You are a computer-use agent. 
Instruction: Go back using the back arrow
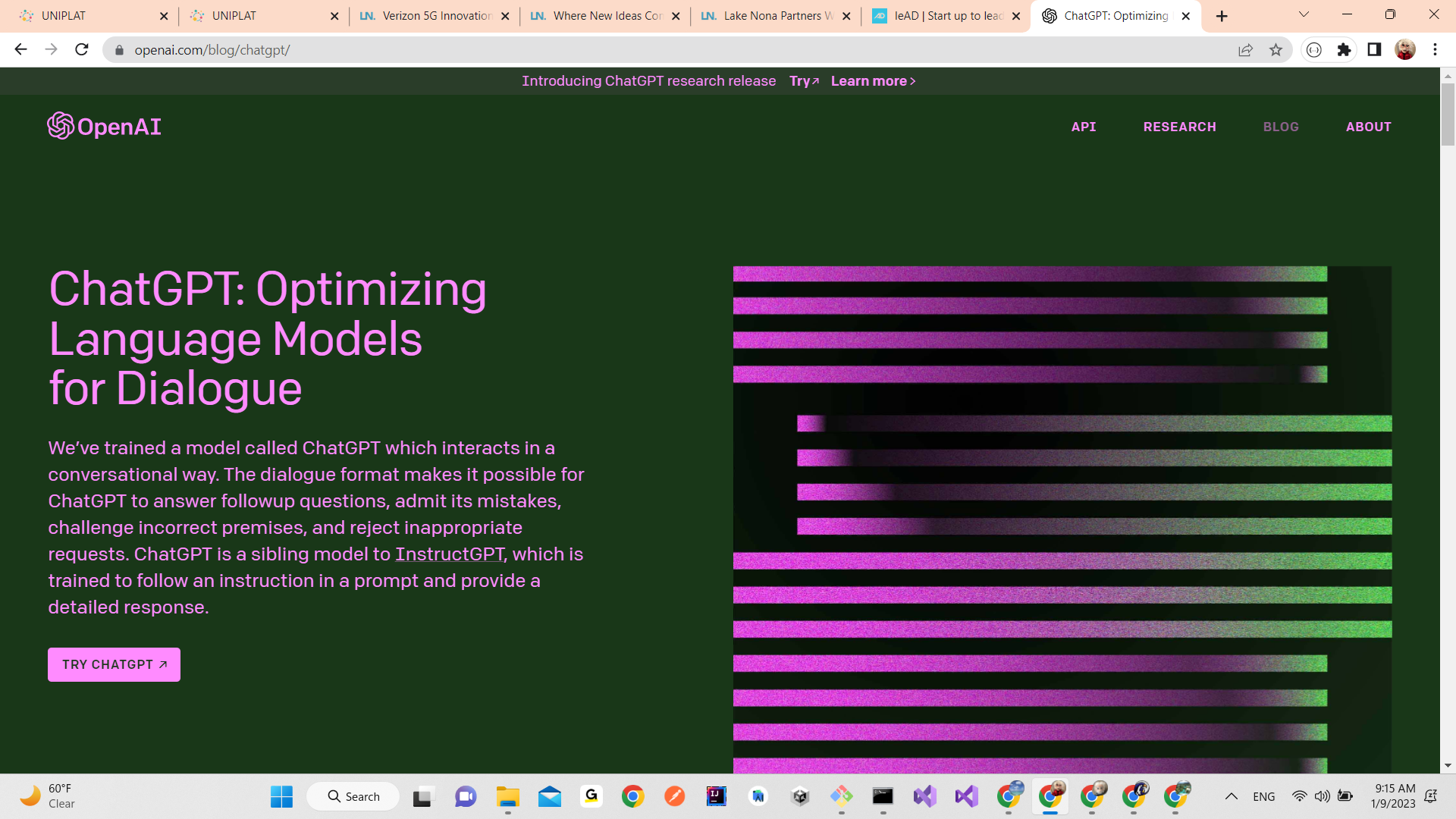(20, 50)
